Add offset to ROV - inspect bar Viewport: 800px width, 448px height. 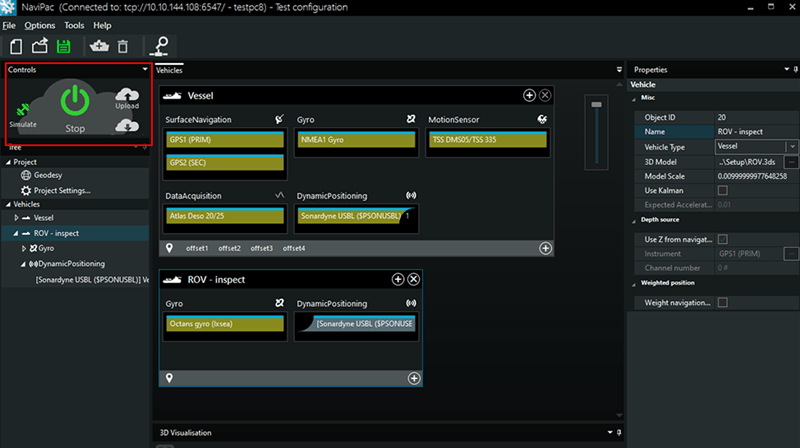point(414,379)
